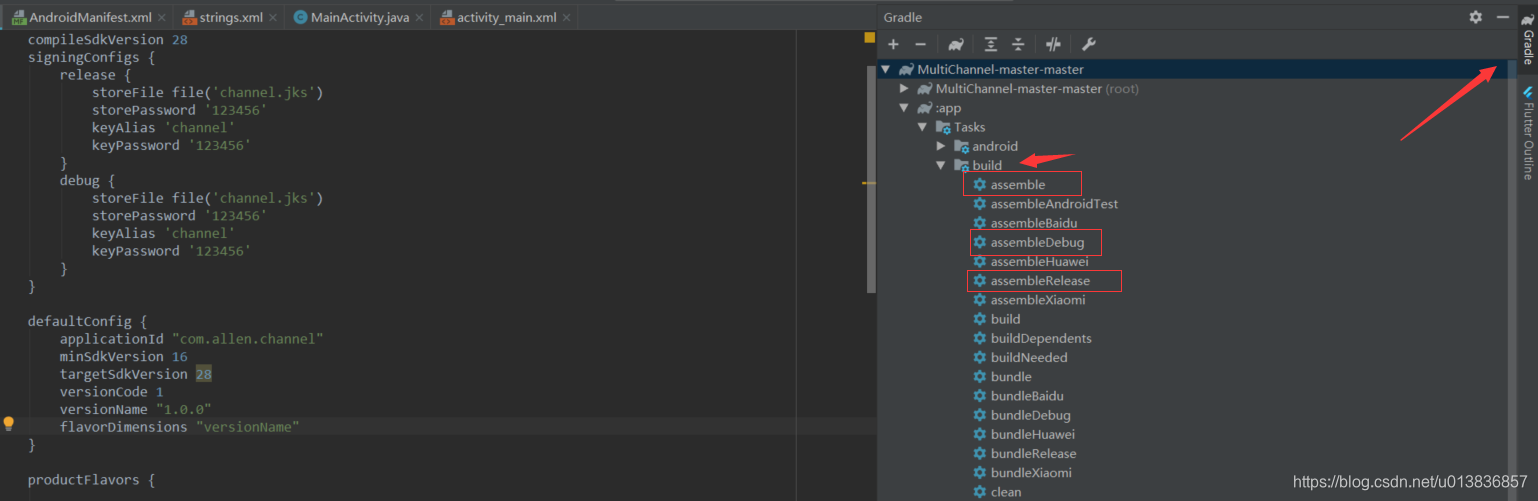1538x501 pixels.
Task: Switch to the MainActivity.java tab
Action: point(360,18)
